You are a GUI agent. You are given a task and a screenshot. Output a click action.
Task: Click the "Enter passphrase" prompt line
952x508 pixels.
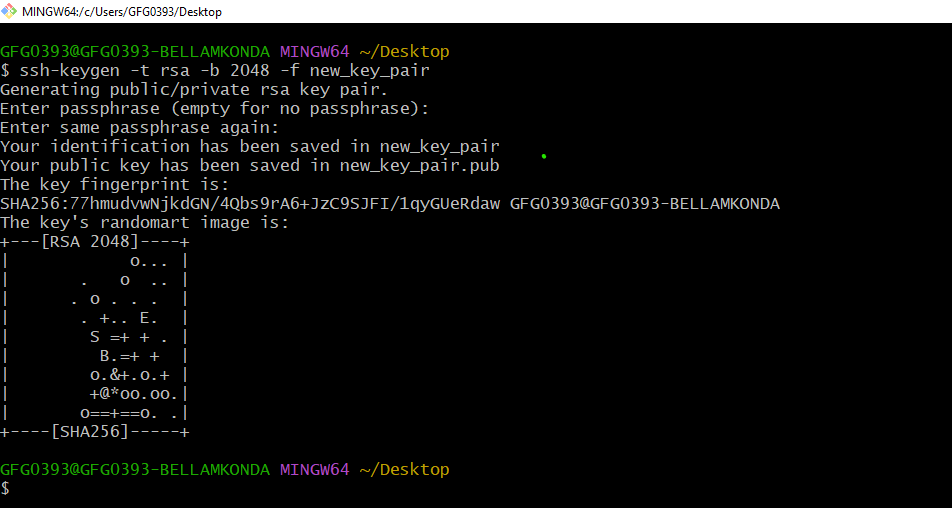click(x=214, y=109)
